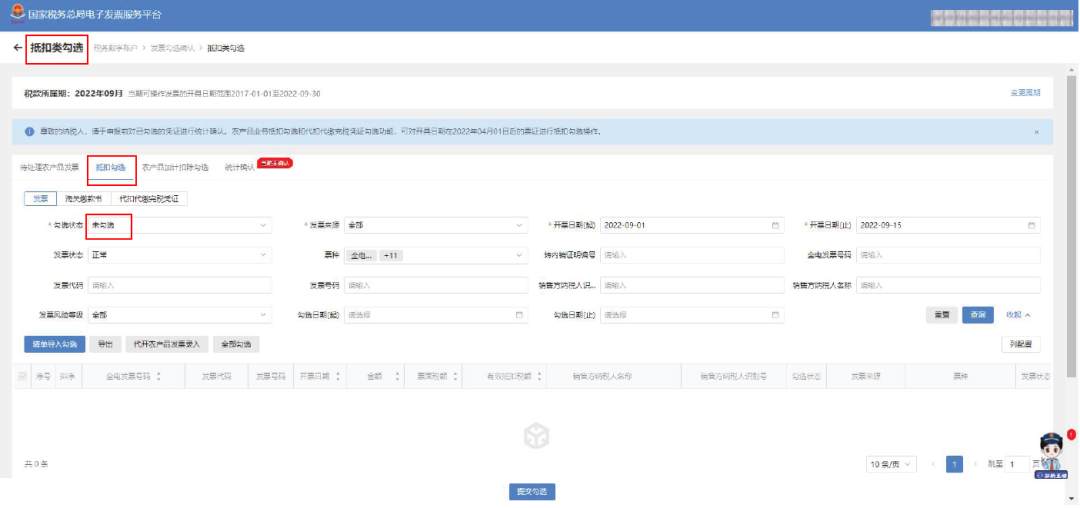Screen dimensions: 1080x508
Task: Close the blue notice banner
Action: [x=1035, y=132]
